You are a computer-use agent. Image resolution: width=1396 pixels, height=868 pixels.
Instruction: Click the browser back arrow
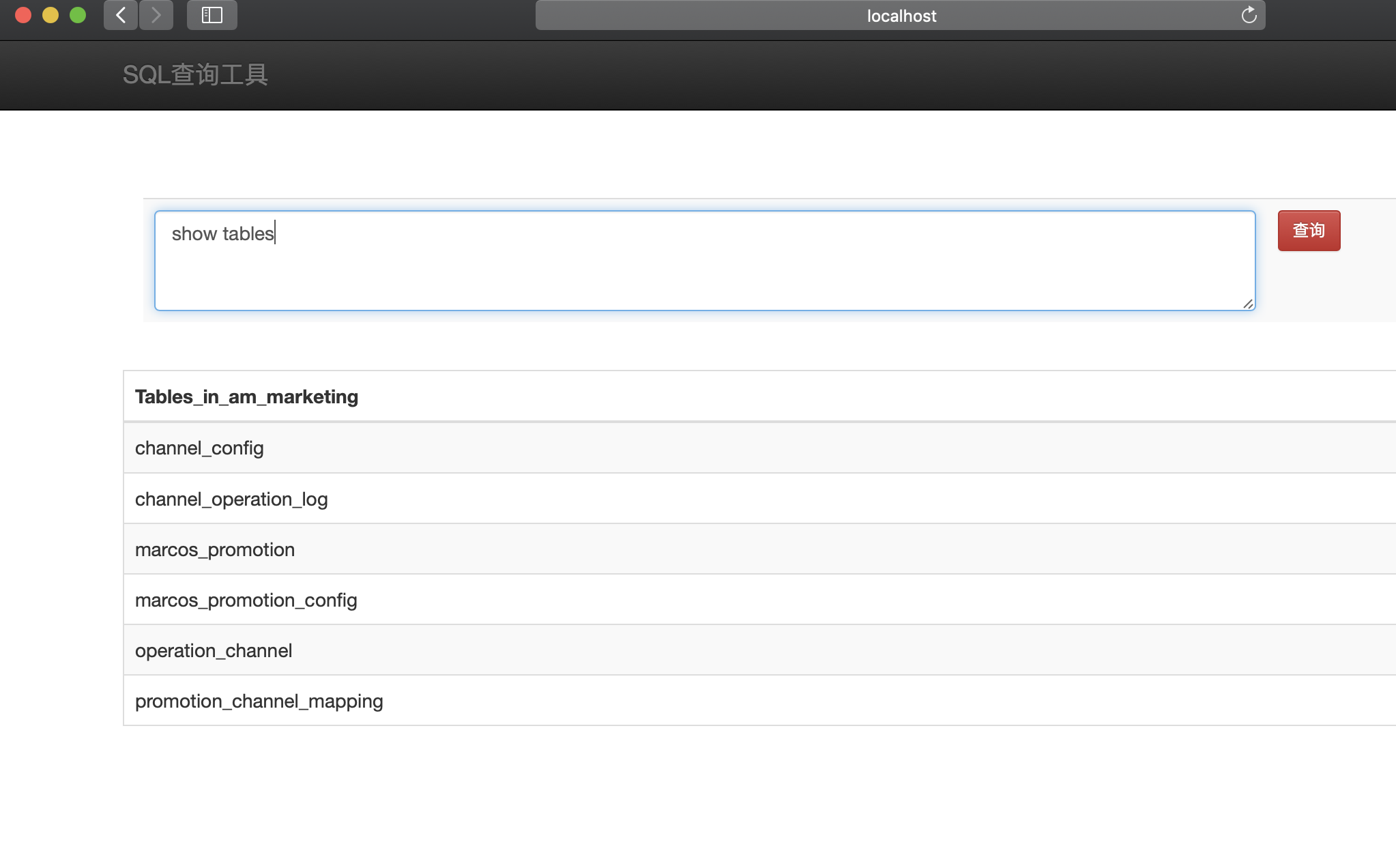click(121, 15)
